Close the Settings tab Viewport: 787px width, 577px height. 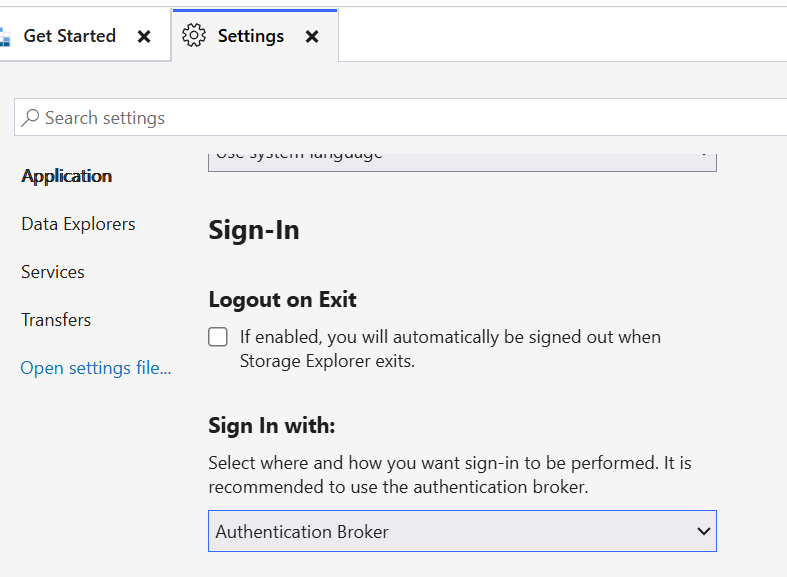click(312, 37)
